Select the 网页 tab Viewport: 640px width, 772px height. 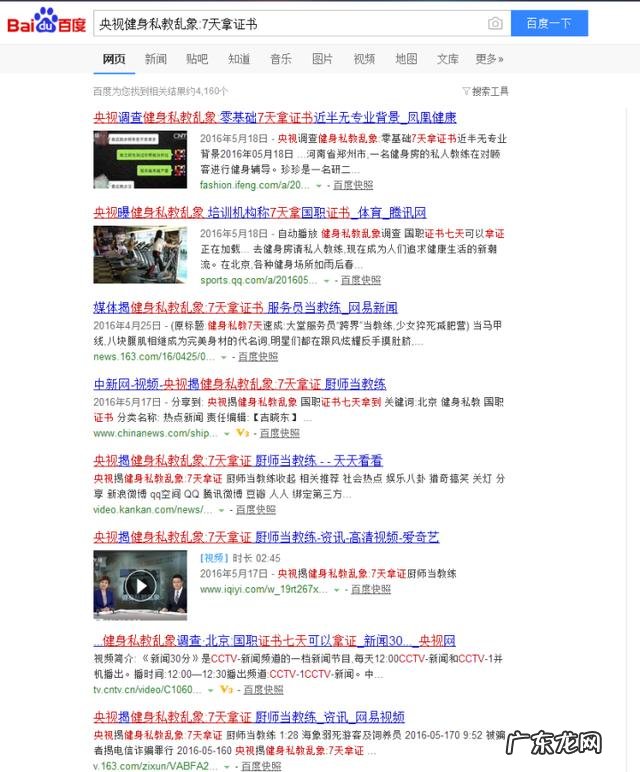[x=114, y=59]
